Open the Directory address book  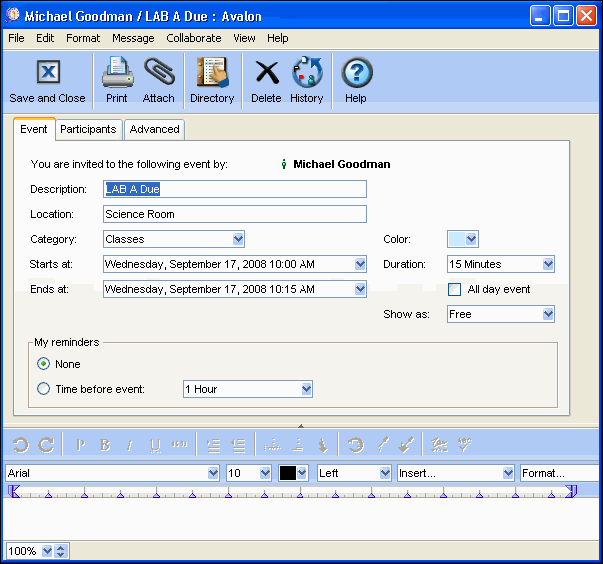coord(212,73)
